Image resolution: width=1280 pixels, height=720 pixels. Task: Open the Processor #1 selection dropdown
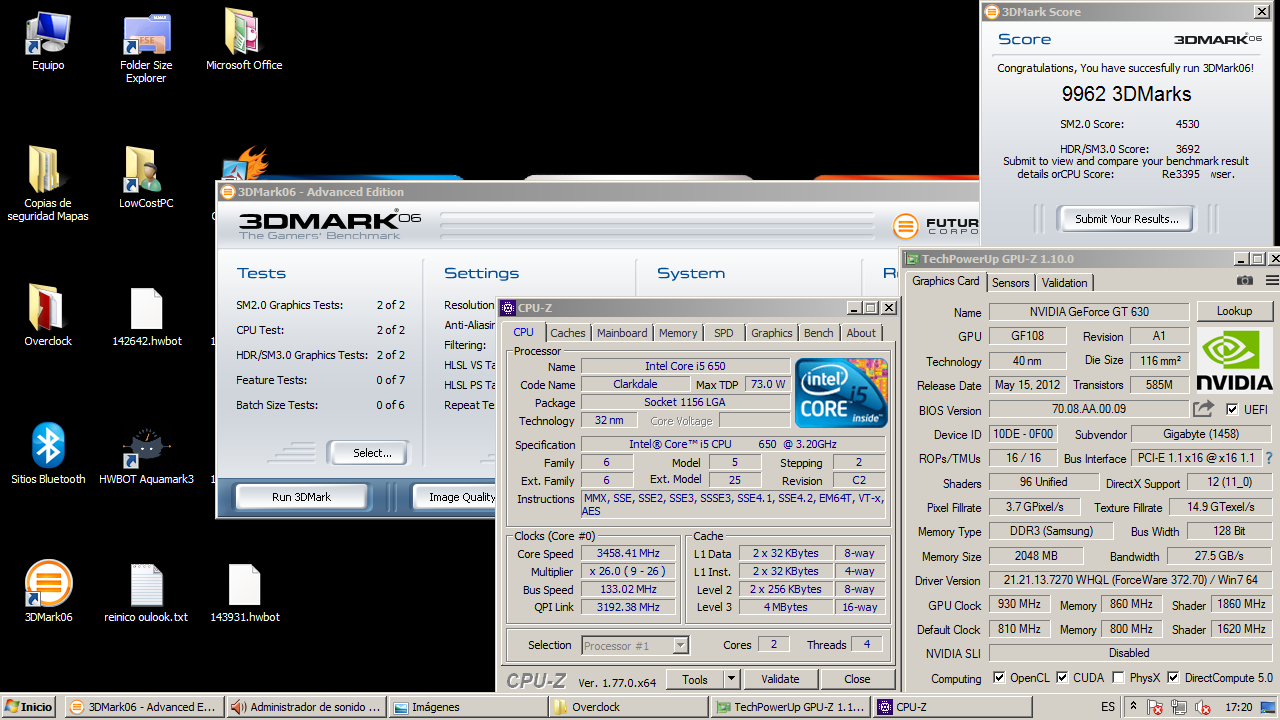(635, 646)
